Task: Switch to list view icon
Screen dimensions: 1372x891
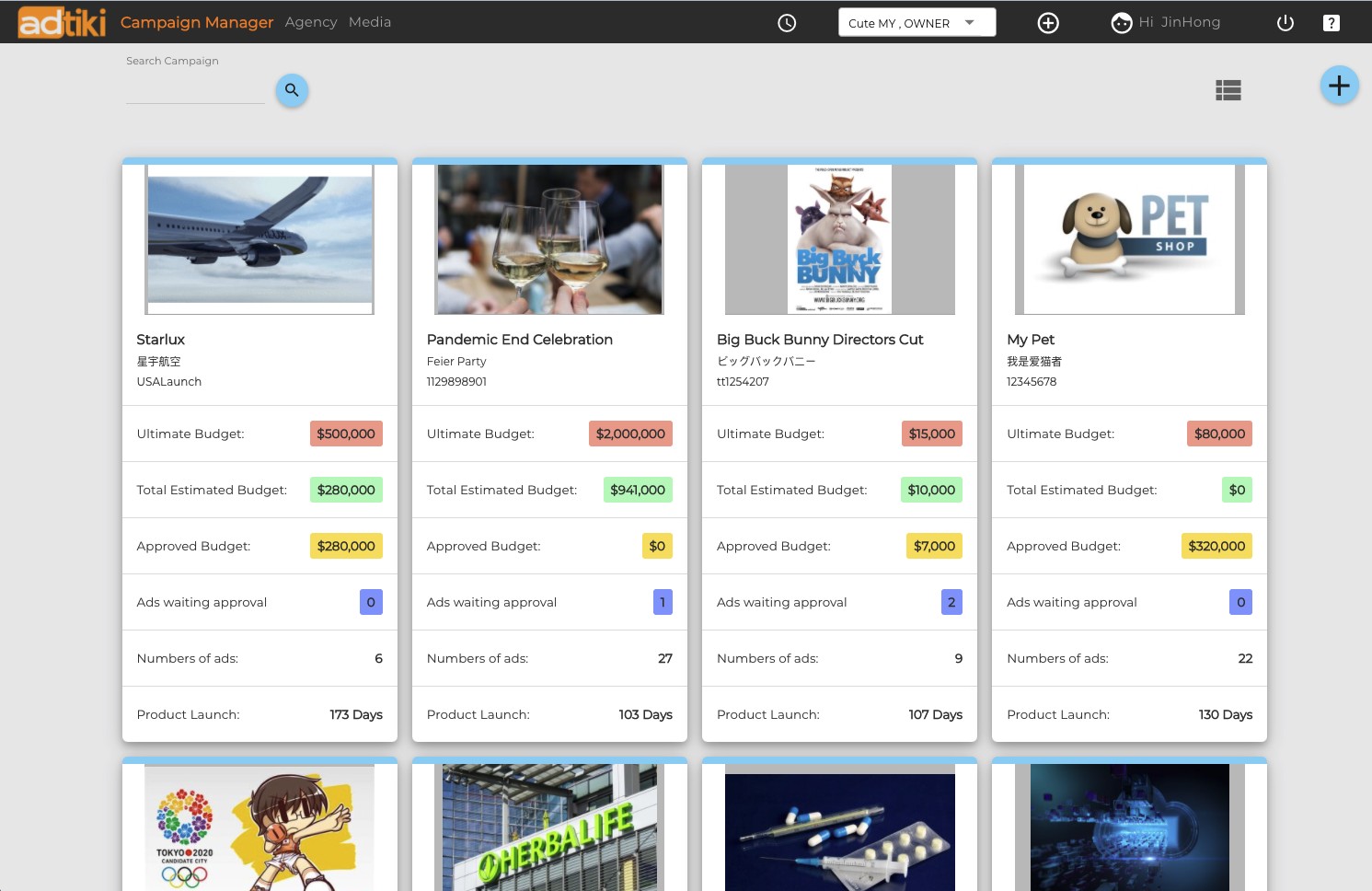Action: (x=1228, y=90)
